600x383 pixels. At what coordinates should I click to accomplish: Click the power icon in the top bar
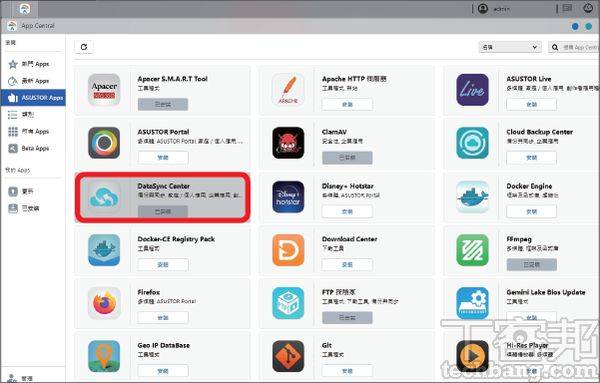[x=588, y=8]
